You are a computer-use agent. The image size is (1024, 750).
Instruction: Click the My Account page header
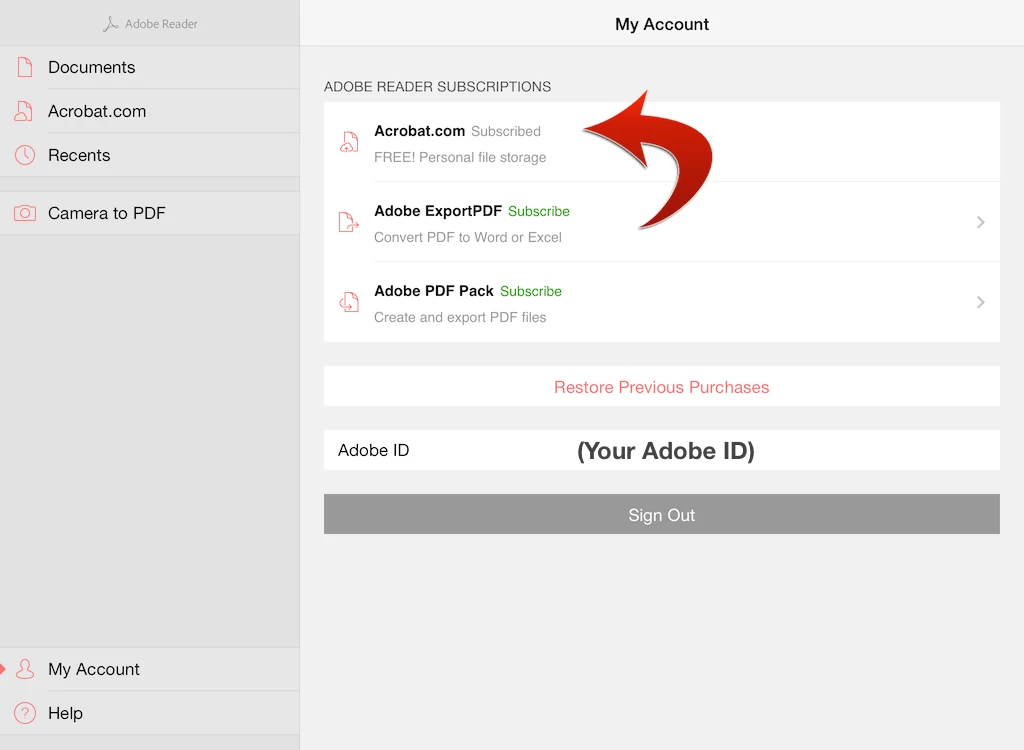pos(662,24)
